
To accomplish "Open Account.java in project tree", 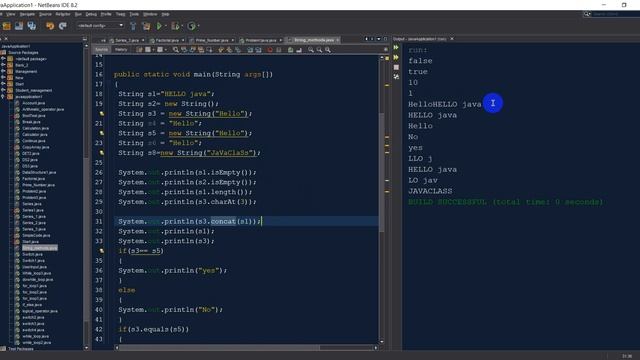I will [33, 103].
